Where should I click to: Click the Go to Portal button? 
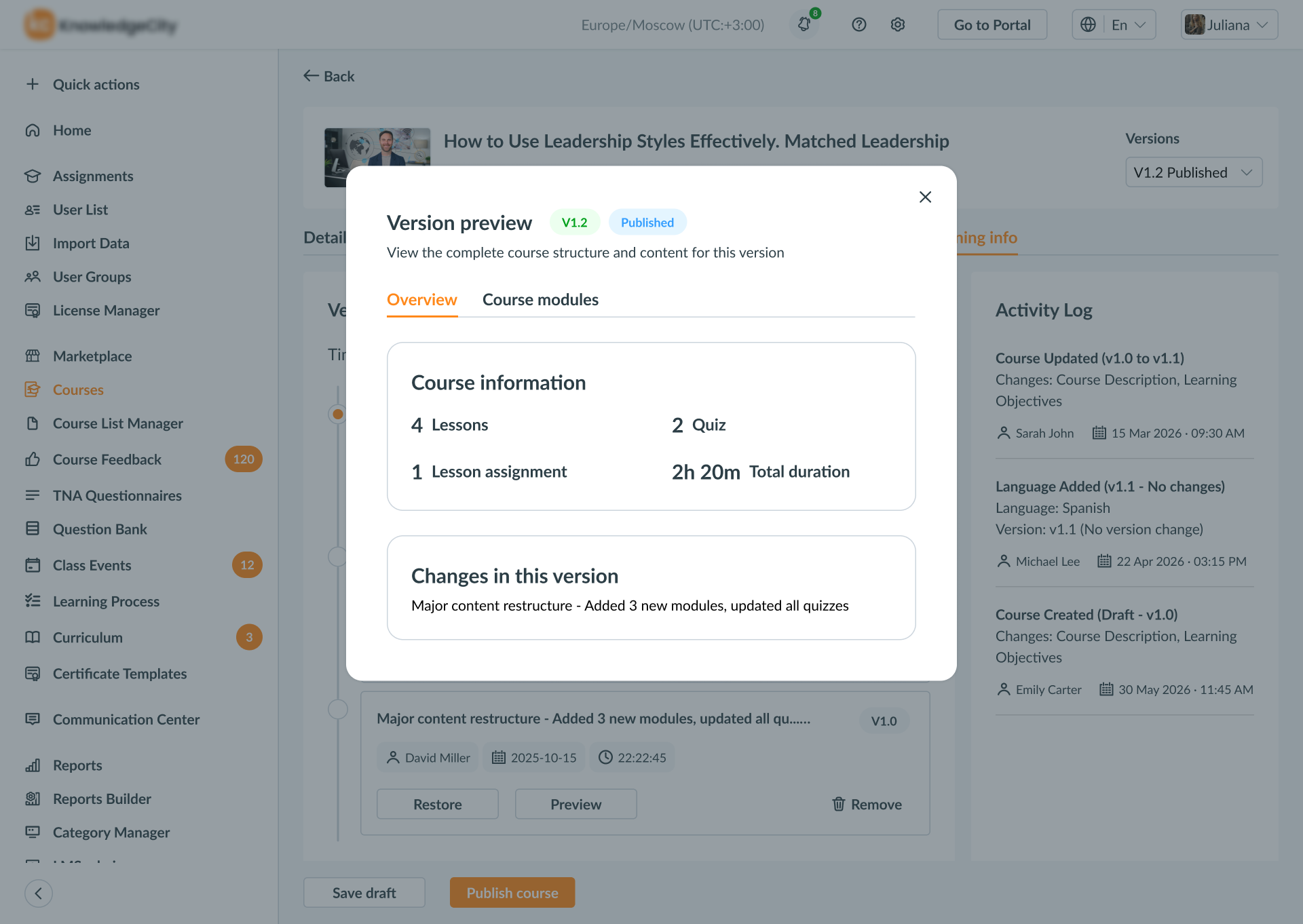coord(992,24)
